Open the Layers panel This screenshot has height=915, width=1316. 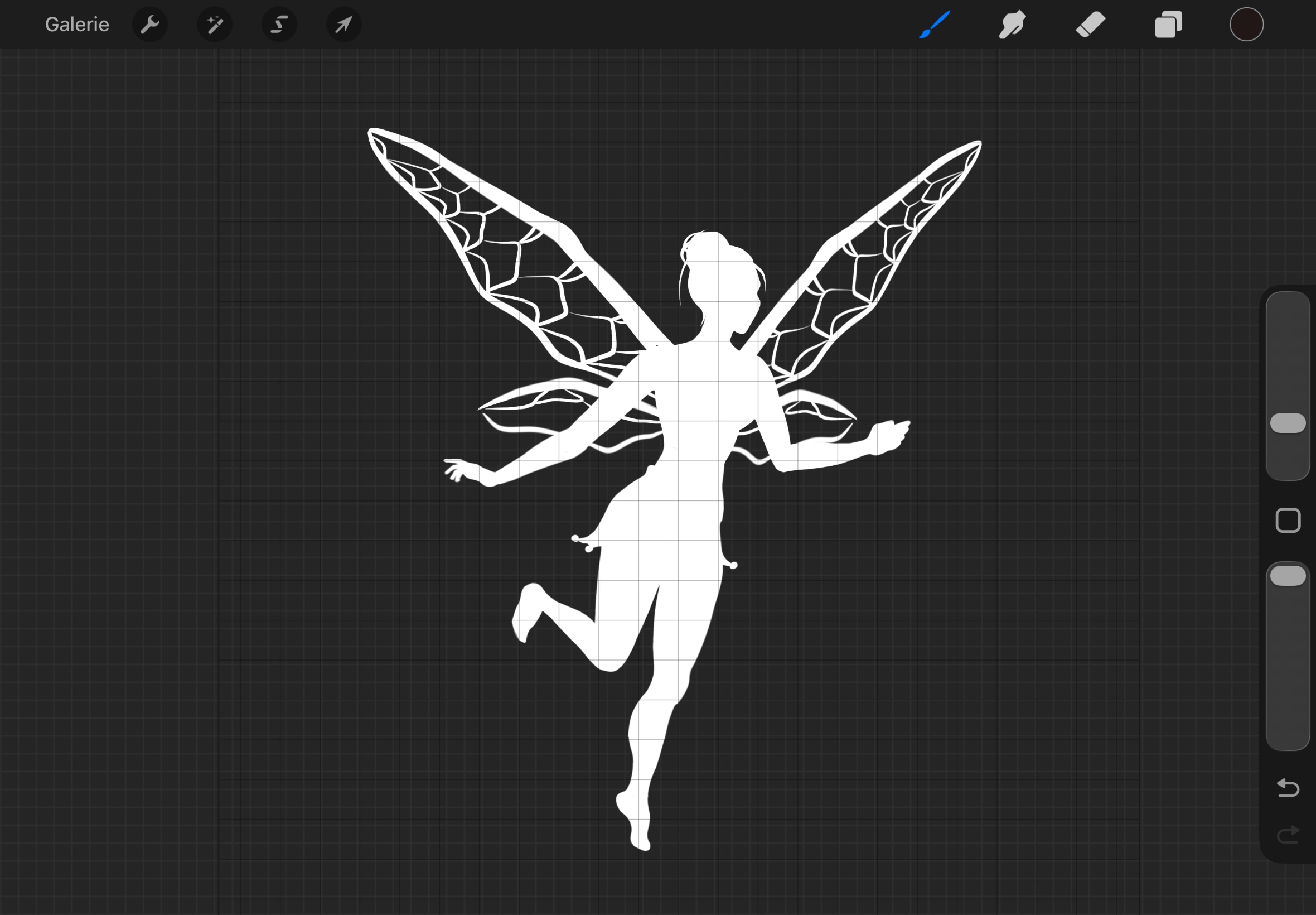point(1168,25)
